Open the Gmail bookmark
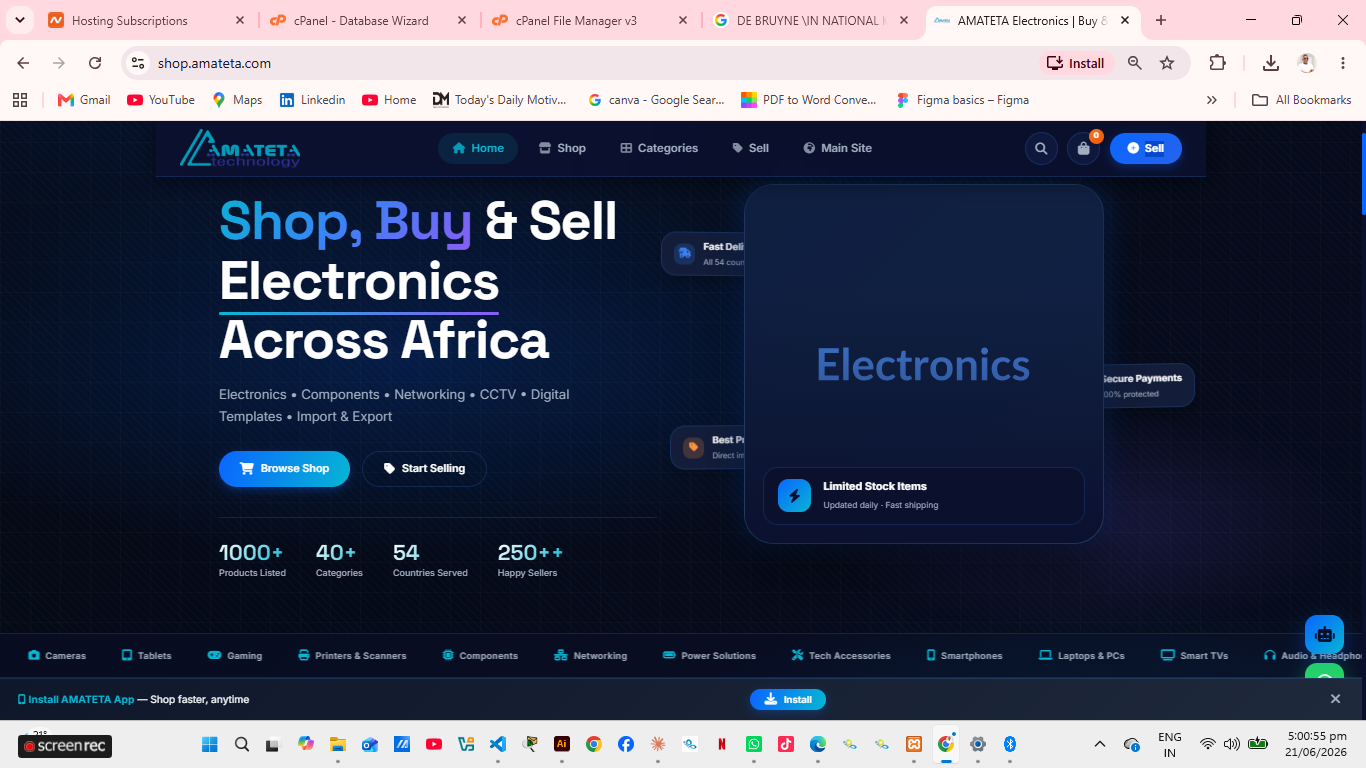Screen dimensions: 1366x768 point(84,100)
